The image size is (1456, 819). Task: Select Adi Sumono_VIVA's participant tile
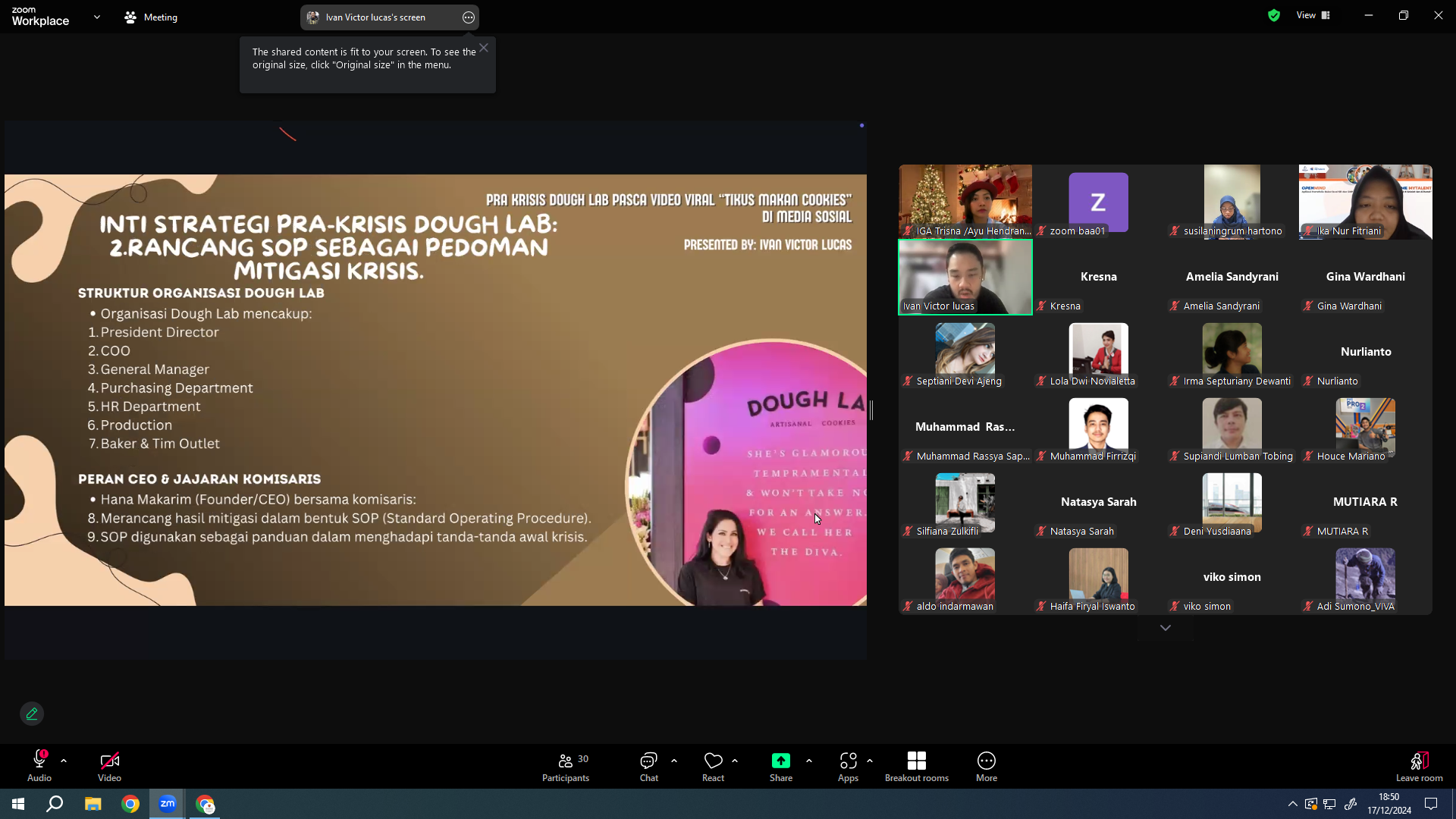click(1366, 577)
